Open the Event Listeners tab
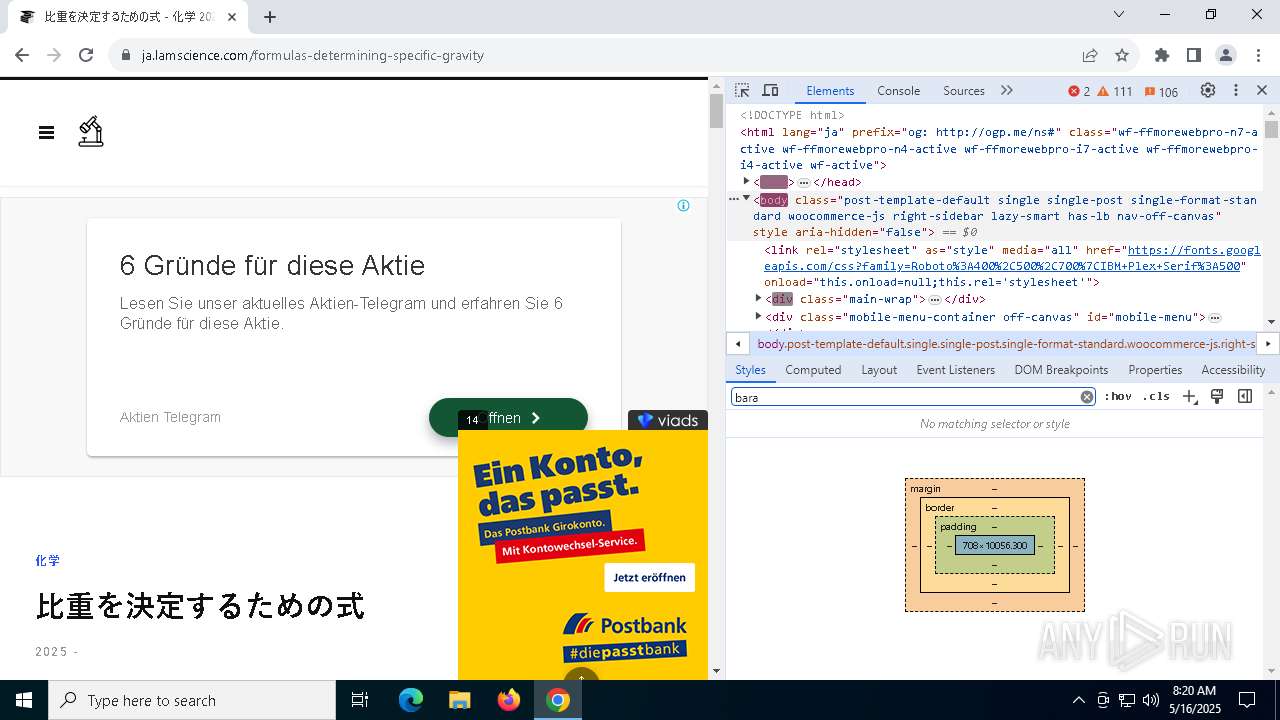This screenshot has height=720, width=1280. click(x=955, y=369)
